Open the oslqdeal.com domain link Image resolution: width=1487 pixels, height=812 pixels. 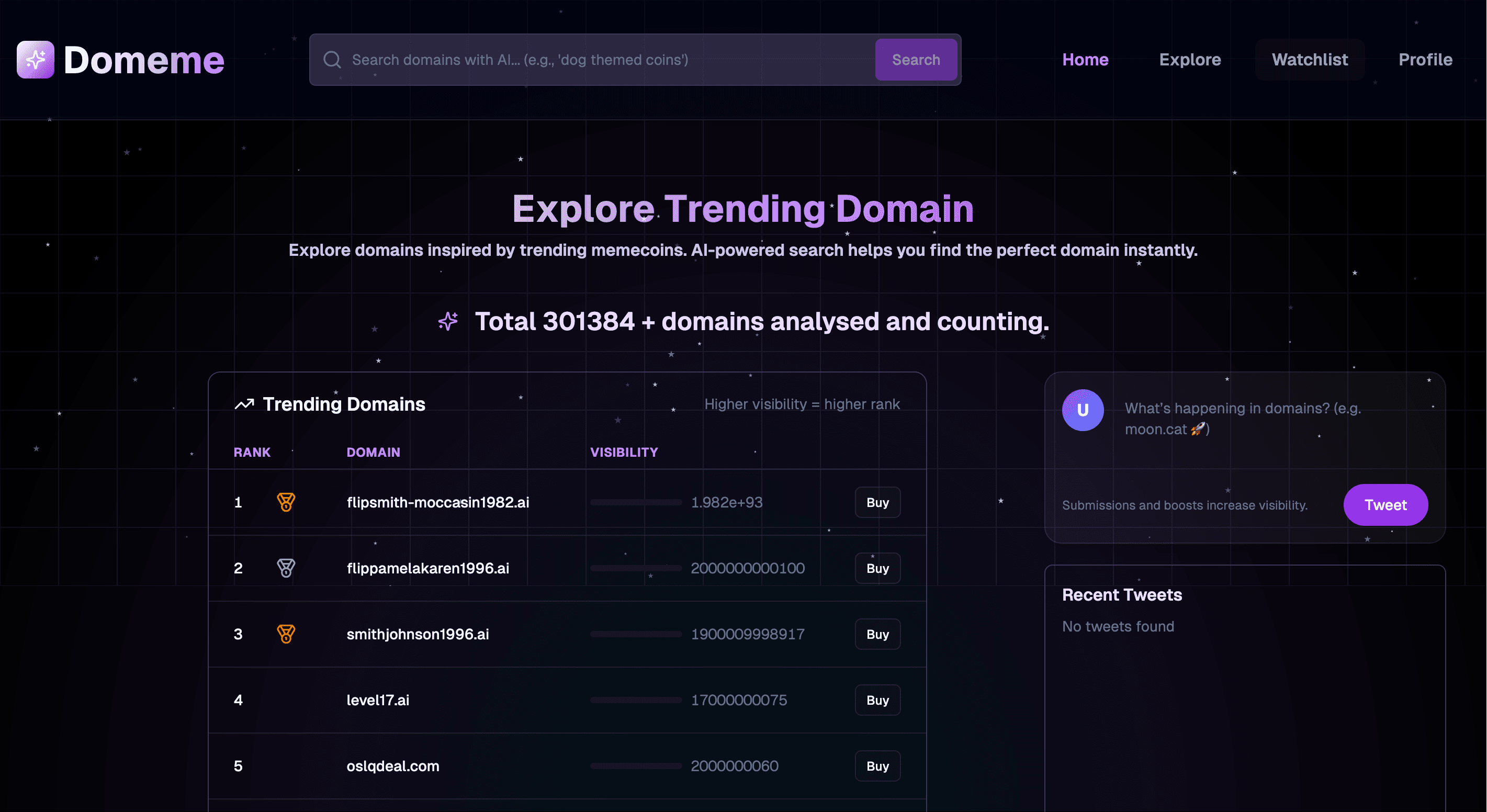point(392,766)
